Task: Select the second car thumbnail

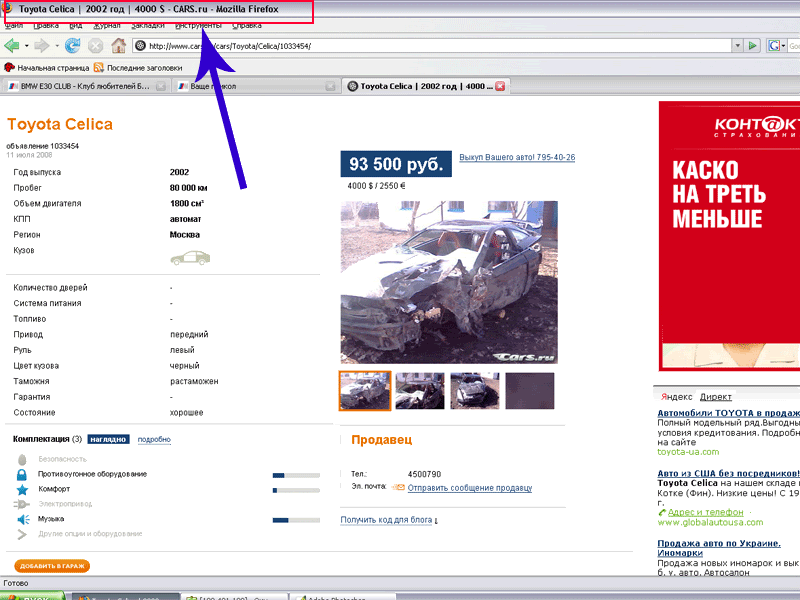Action: 420,391
